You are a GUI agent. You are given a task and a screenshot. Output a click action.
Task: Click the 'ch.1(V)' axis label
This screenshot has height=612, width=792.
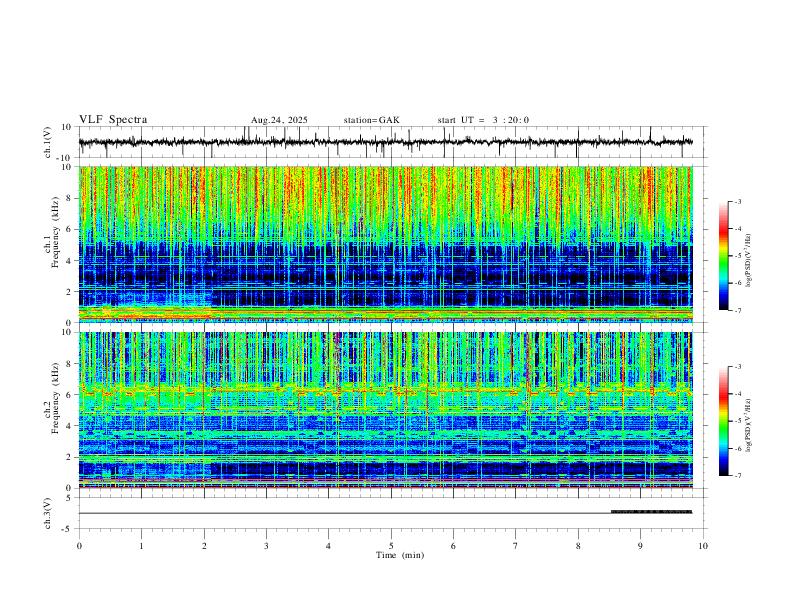point(48,142)
